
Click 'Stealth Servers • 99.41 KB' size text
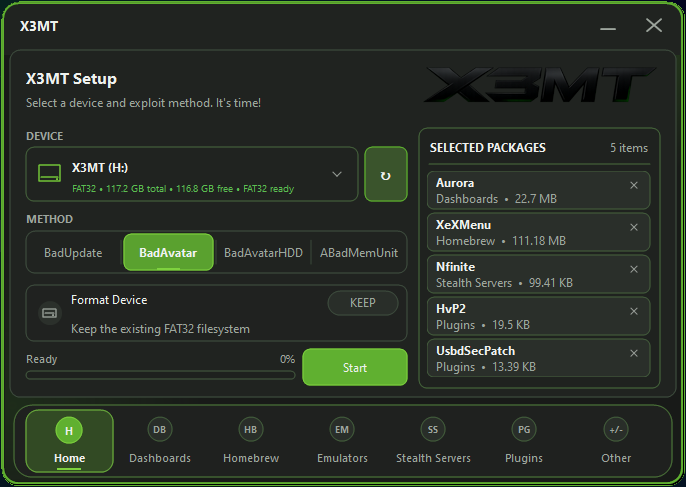point(504,283)
